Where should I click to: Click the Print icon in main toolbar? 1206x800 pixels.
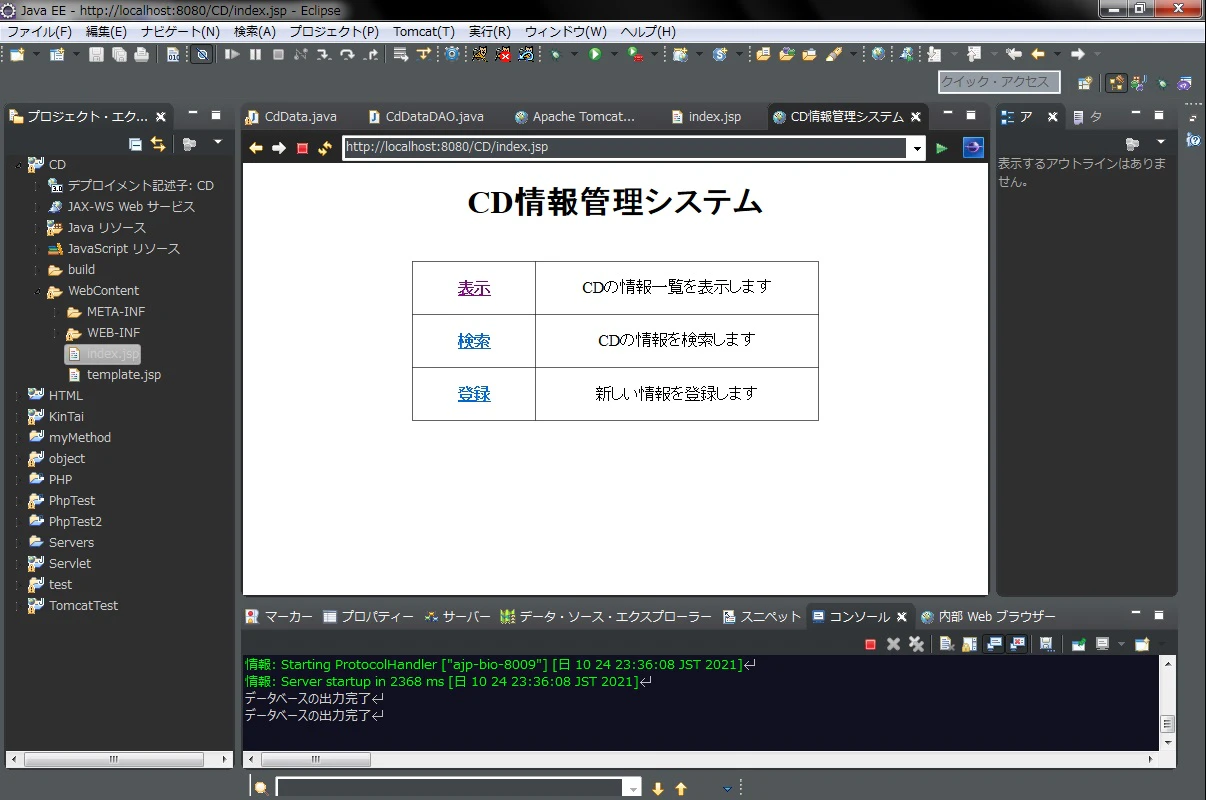[x=141, y=54]
